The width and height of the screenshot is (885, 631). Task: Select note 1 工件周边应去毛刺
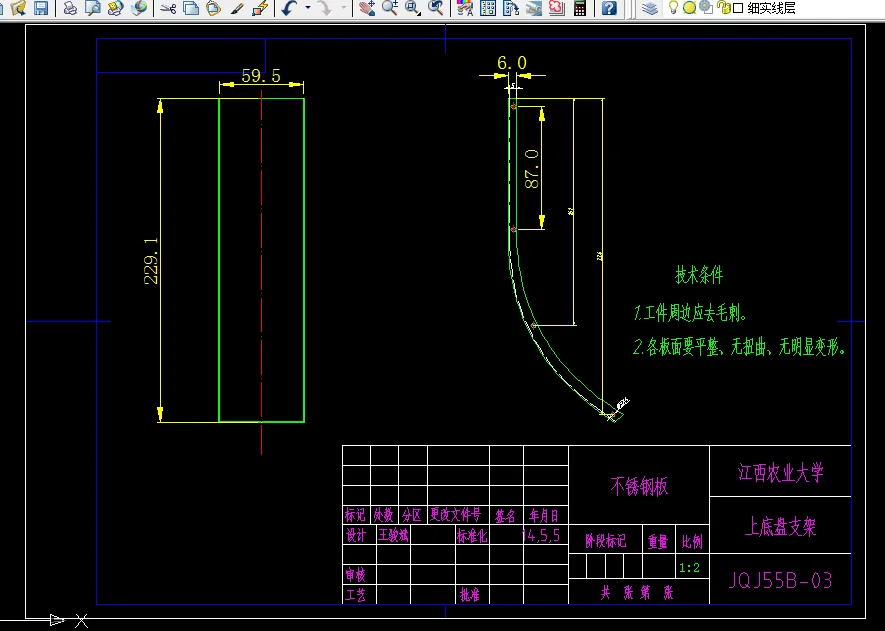click(690, 313)
